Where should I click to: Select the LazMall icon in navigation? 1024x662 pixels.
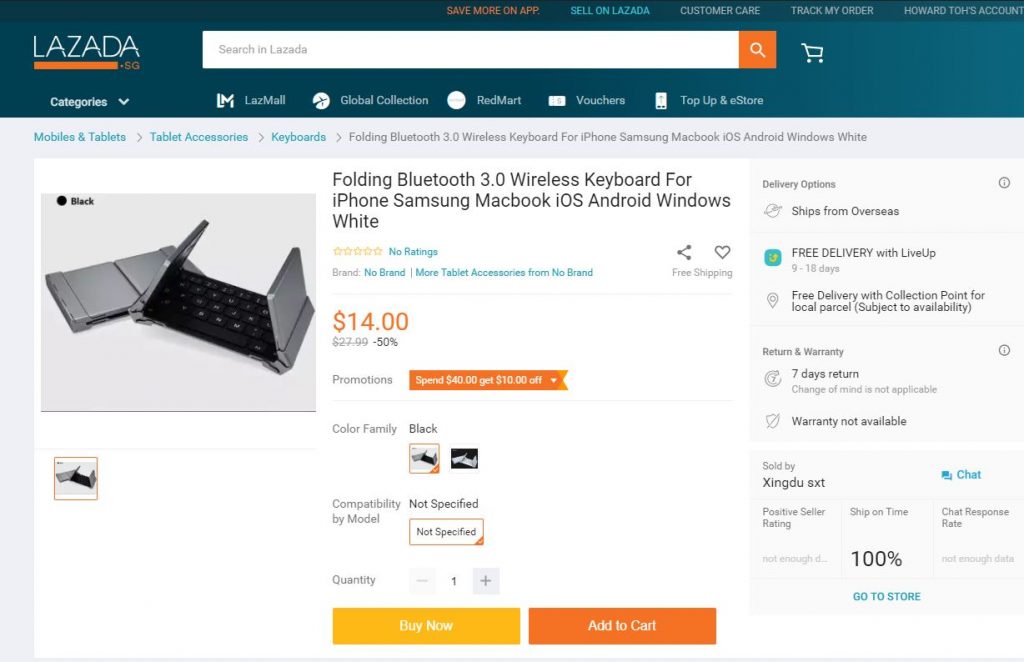(x=225, y=100)
